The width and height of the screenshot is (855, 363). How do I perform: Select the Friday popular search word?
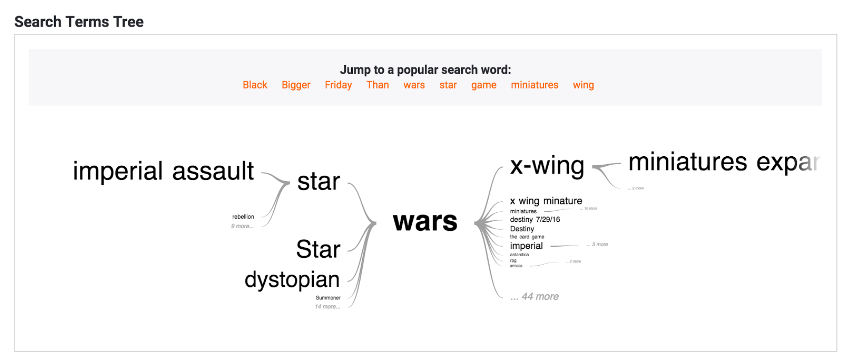tap(338, 85)
